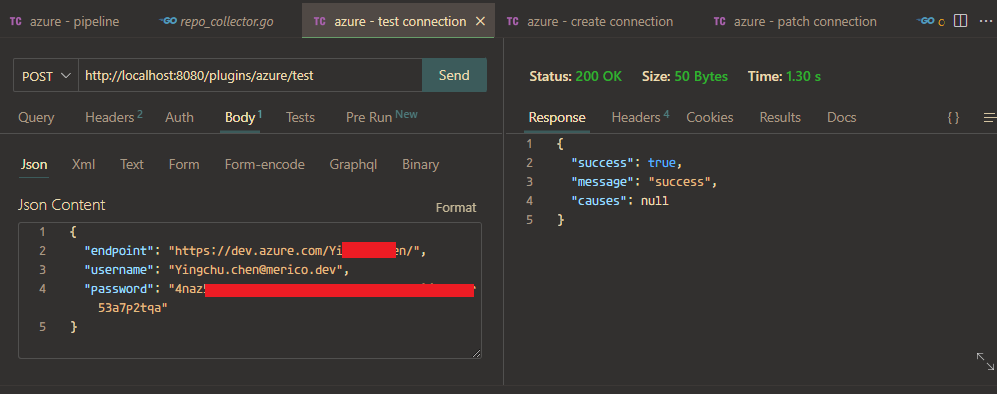Click the request URL input field
This screenshot has width=997, height=394.
(250, 76)
